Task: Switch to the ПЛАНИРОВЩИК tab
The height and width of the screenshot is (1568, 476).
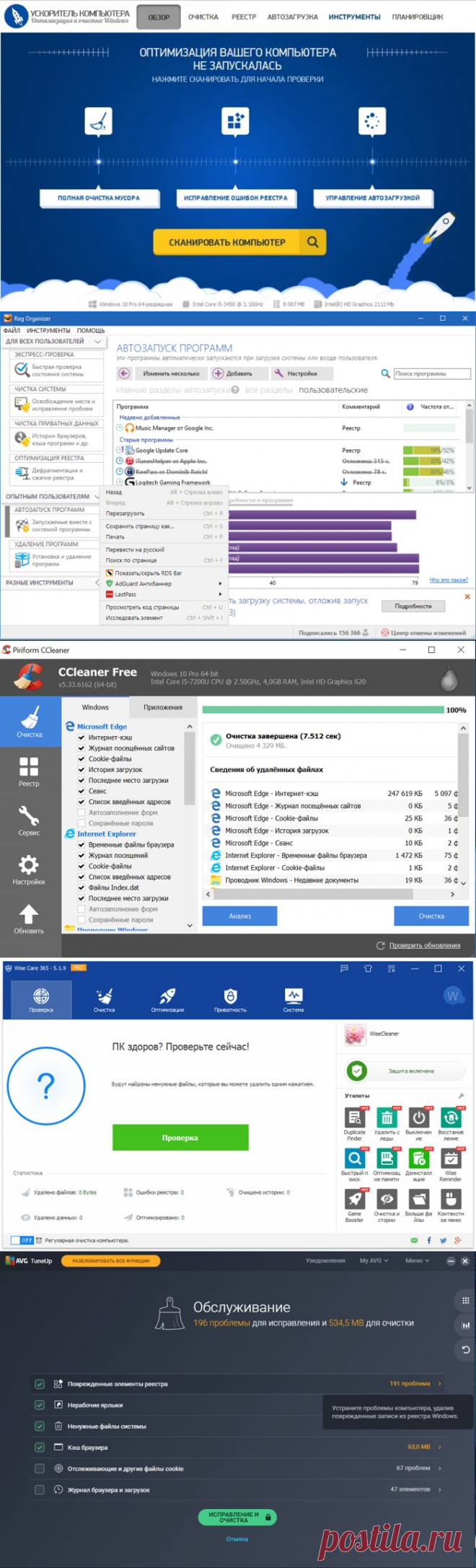Action: (418, 17)
